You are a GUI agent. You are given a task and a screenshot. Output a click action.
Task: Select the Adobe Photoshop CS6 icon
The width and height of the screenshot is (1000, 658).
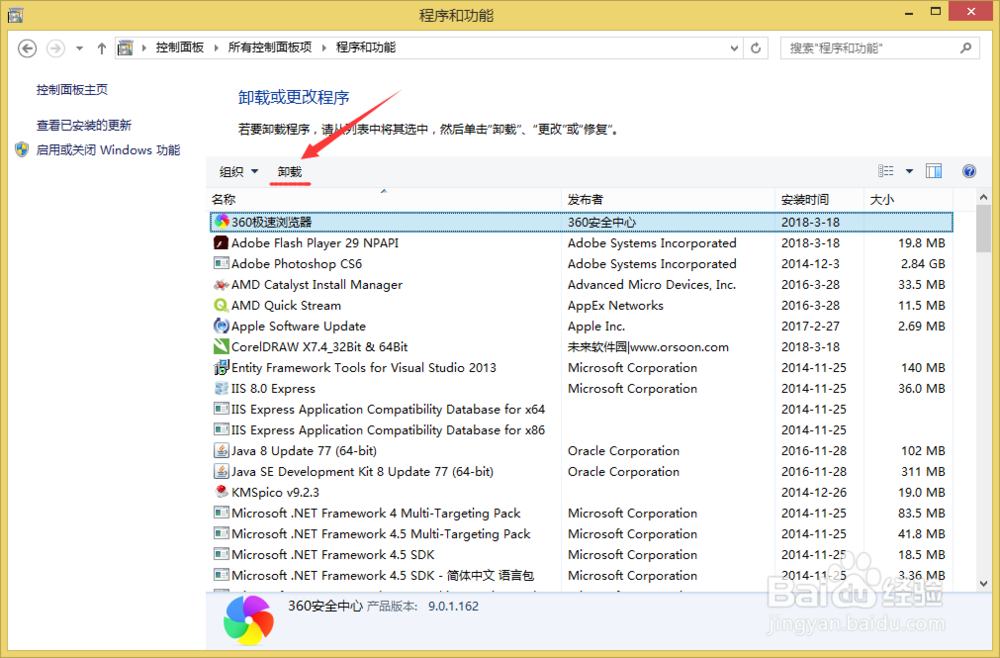click(x=221, y=263)
